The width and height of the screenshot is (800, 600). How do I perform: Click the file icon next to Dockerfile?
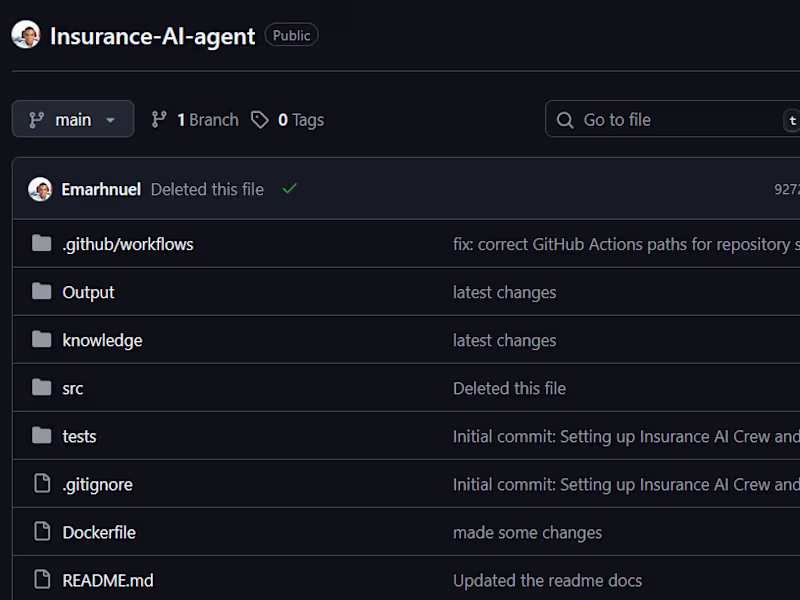click(40, 532)
